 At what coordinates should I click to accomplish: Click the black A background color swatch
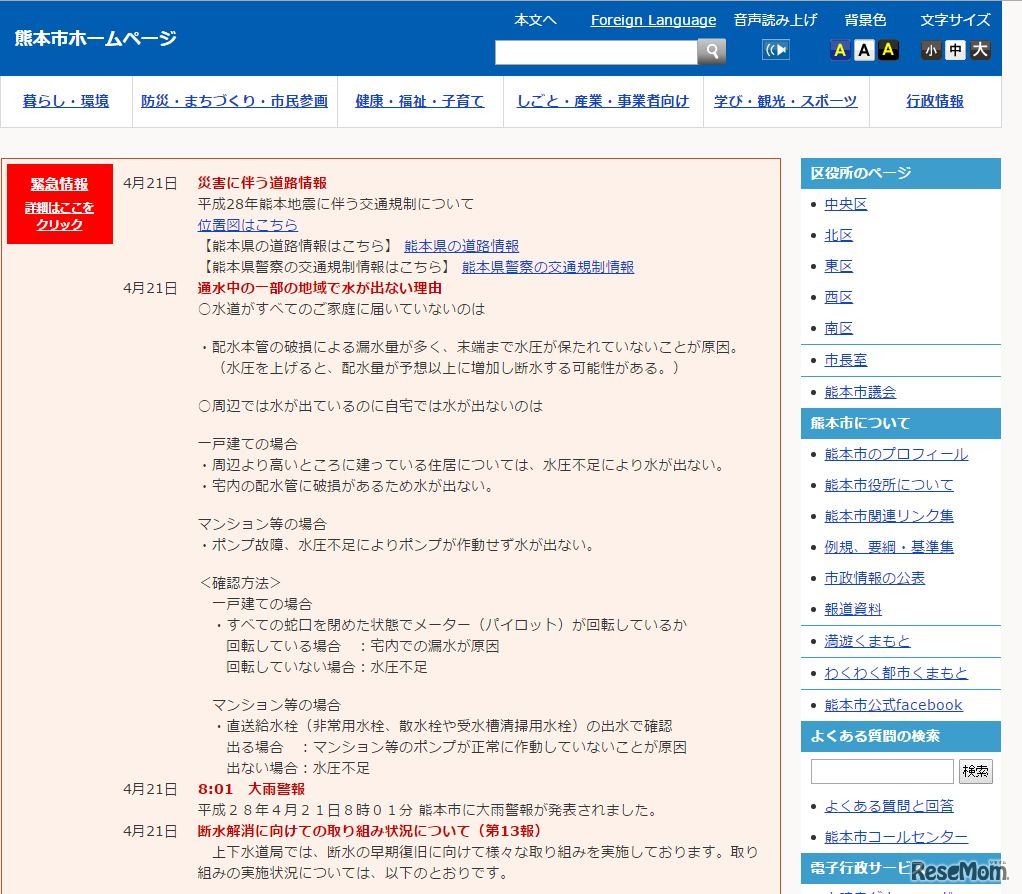tap(887, 49)
